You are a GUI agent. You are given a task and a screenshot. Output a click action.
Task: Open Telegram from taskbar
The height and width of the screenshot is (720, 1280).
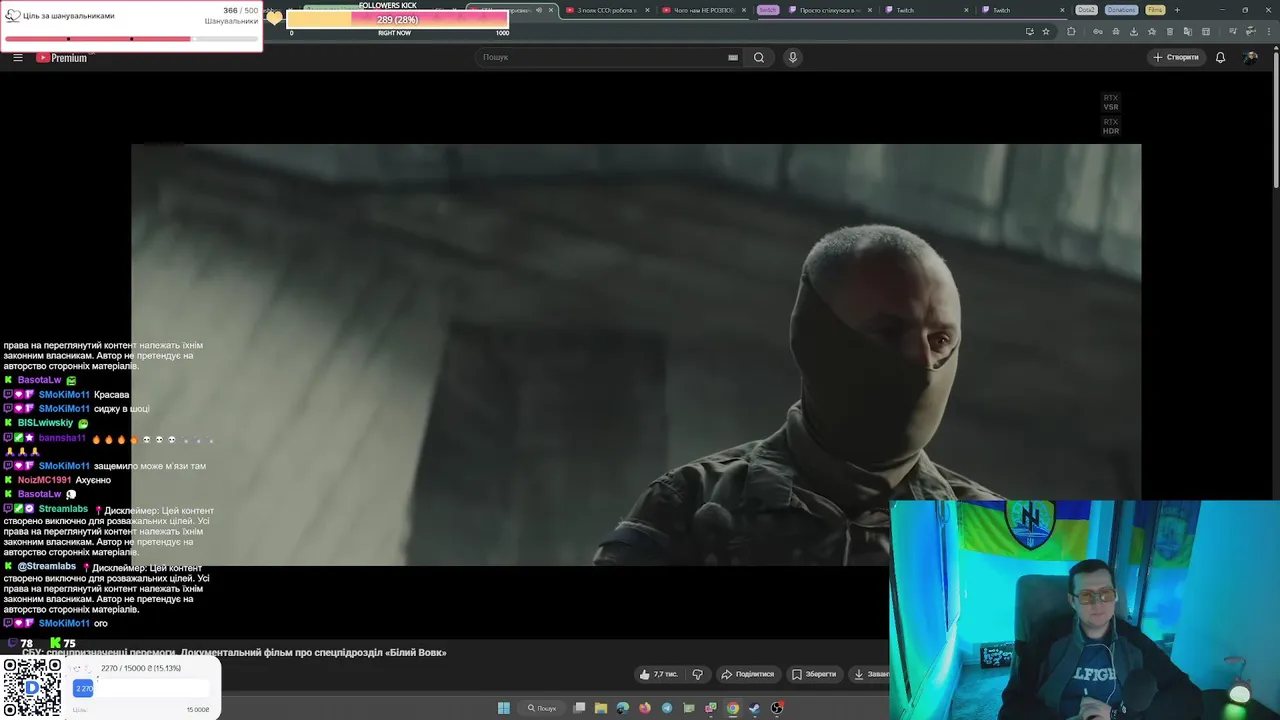[x=667, y=708]
